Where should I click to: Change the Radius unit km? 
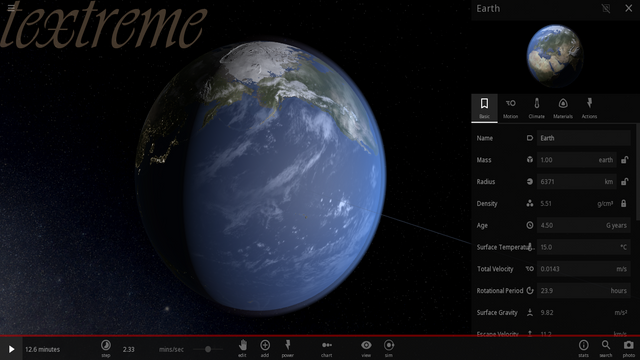(x=609, y=182)
